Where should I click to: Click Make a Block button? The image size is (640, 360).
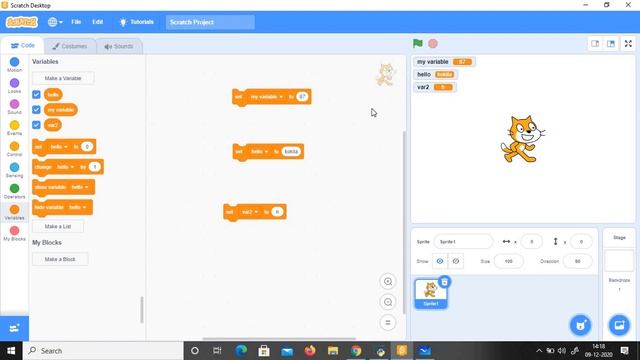[60, 259]
